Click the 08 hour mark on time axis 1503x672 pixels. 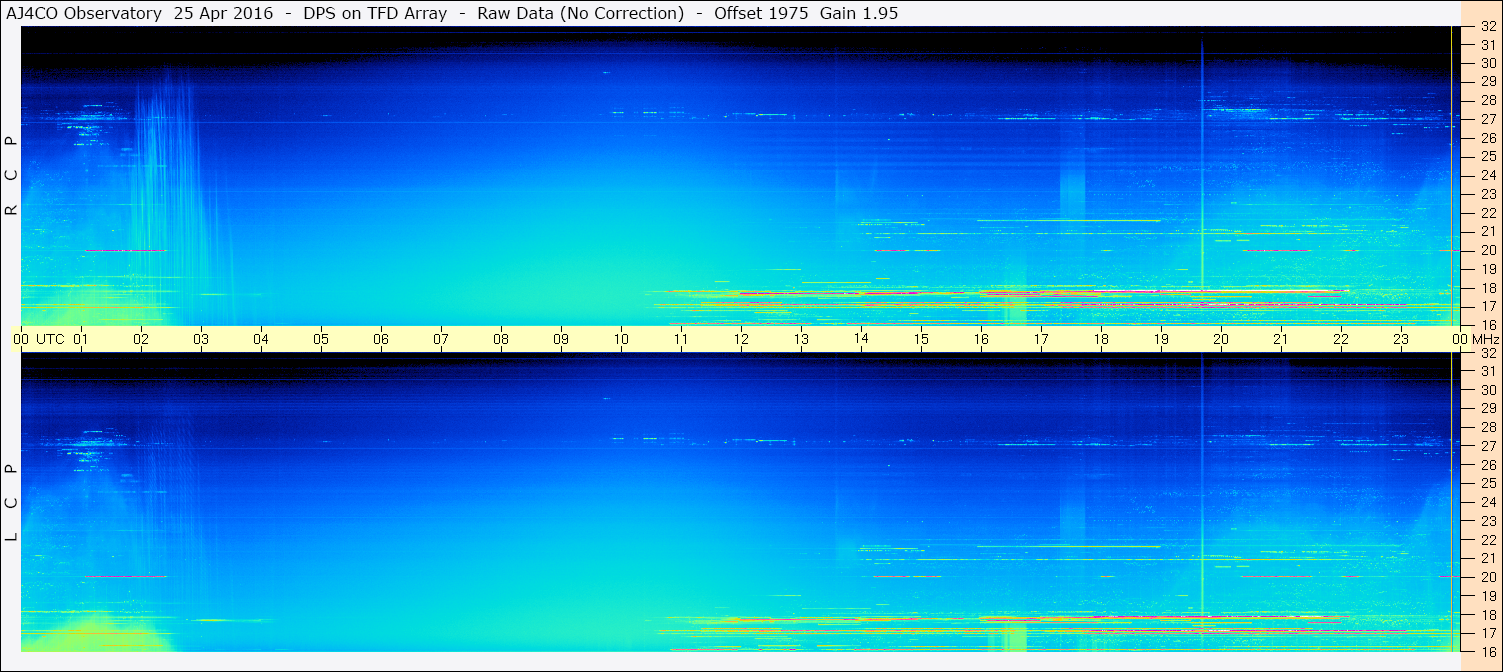tap(501, 339)
